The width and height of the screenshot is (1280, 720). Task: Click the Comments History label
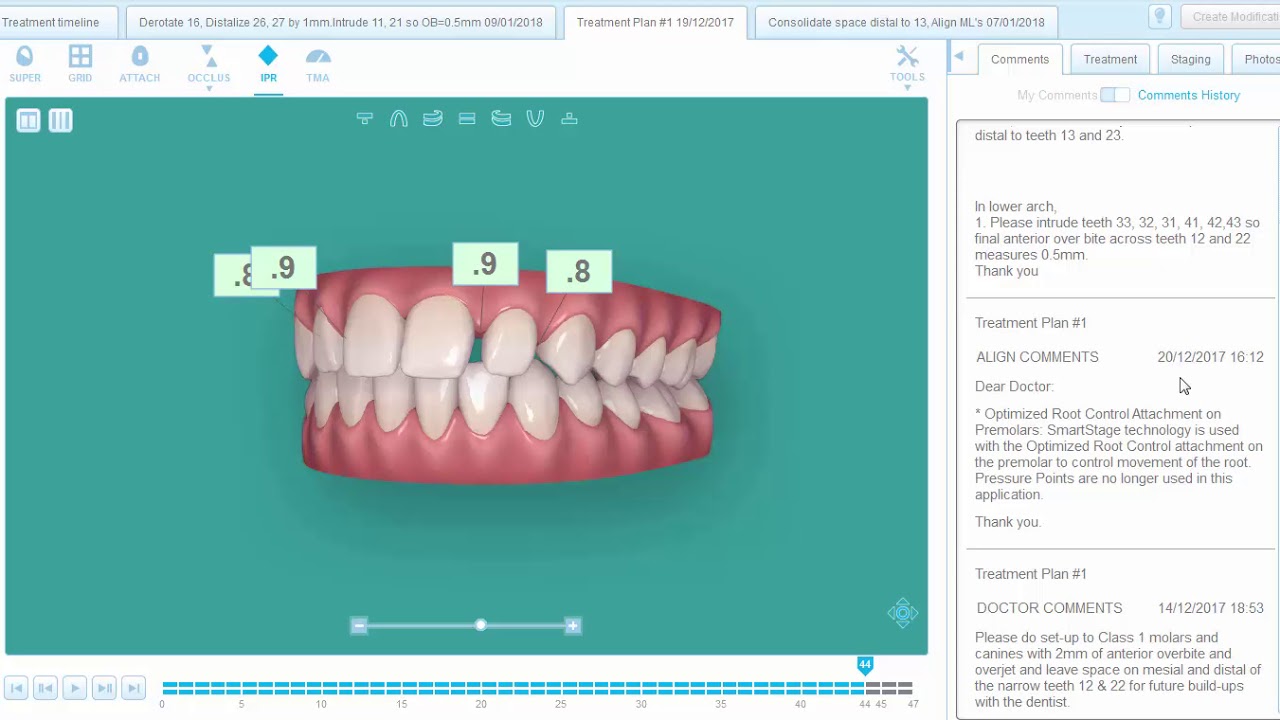pos(1189,95)
